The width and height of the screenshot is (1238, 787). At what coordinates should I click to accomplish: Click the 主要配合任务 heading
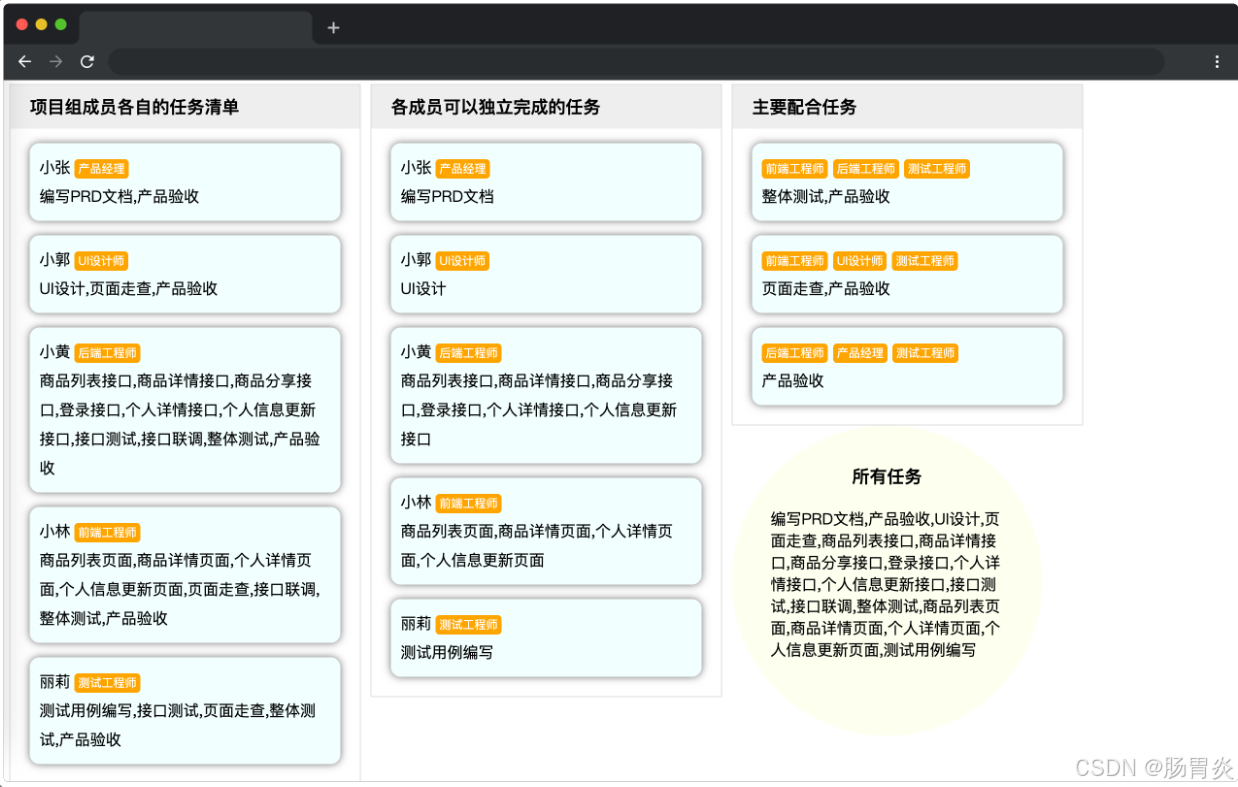coord(804,107)
